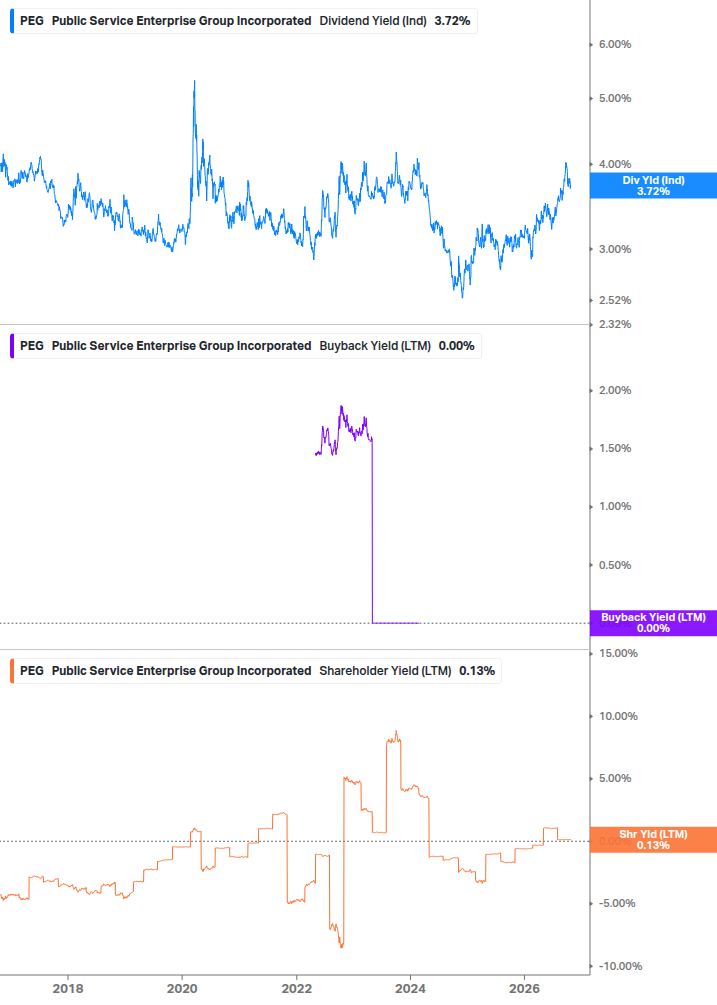Click the -10.00% label on the shareholder yield axis
717x1005 pixels.
coord(620,966)
